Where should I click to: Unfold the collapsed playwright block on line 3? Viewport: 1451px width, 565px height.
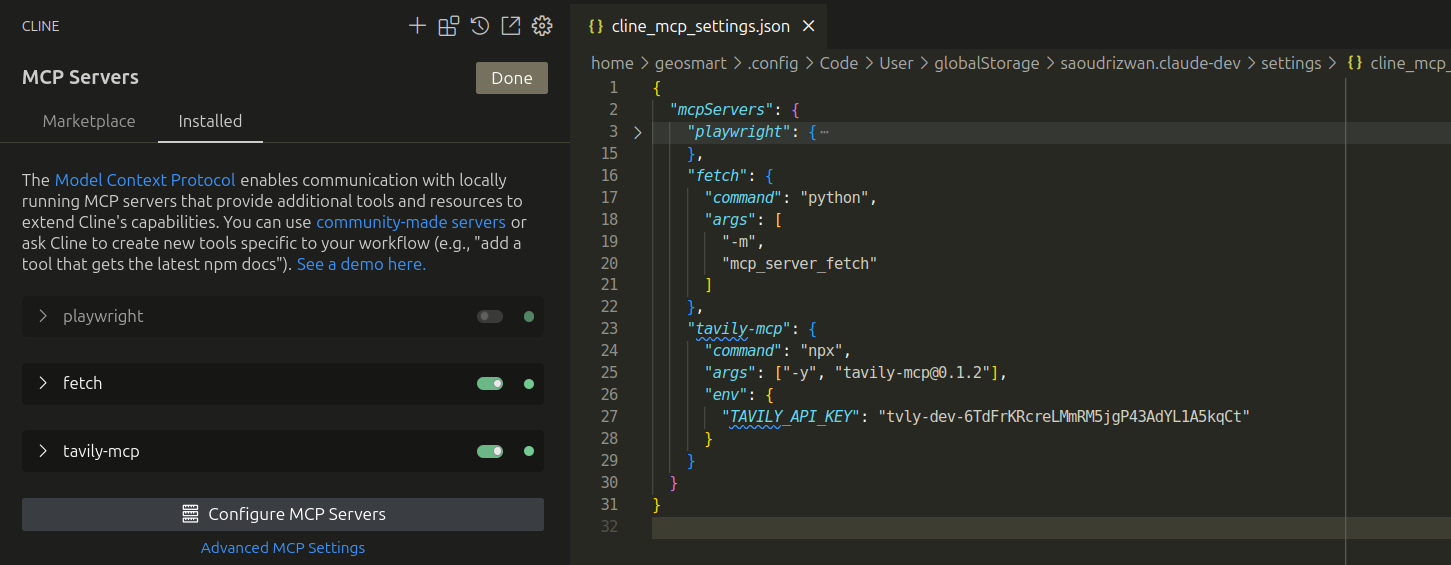pos(638,132)
